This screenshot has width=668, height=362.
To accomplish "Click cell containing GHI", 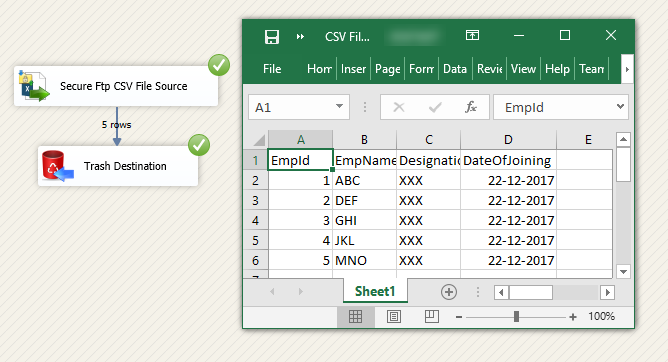I will [365, 221].
